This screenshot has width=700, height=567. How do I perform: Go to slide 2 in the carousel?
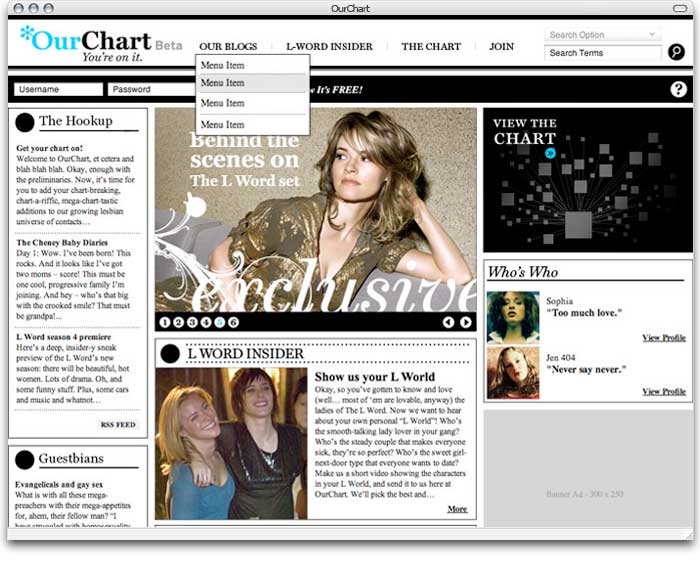(x=179, y=322)
